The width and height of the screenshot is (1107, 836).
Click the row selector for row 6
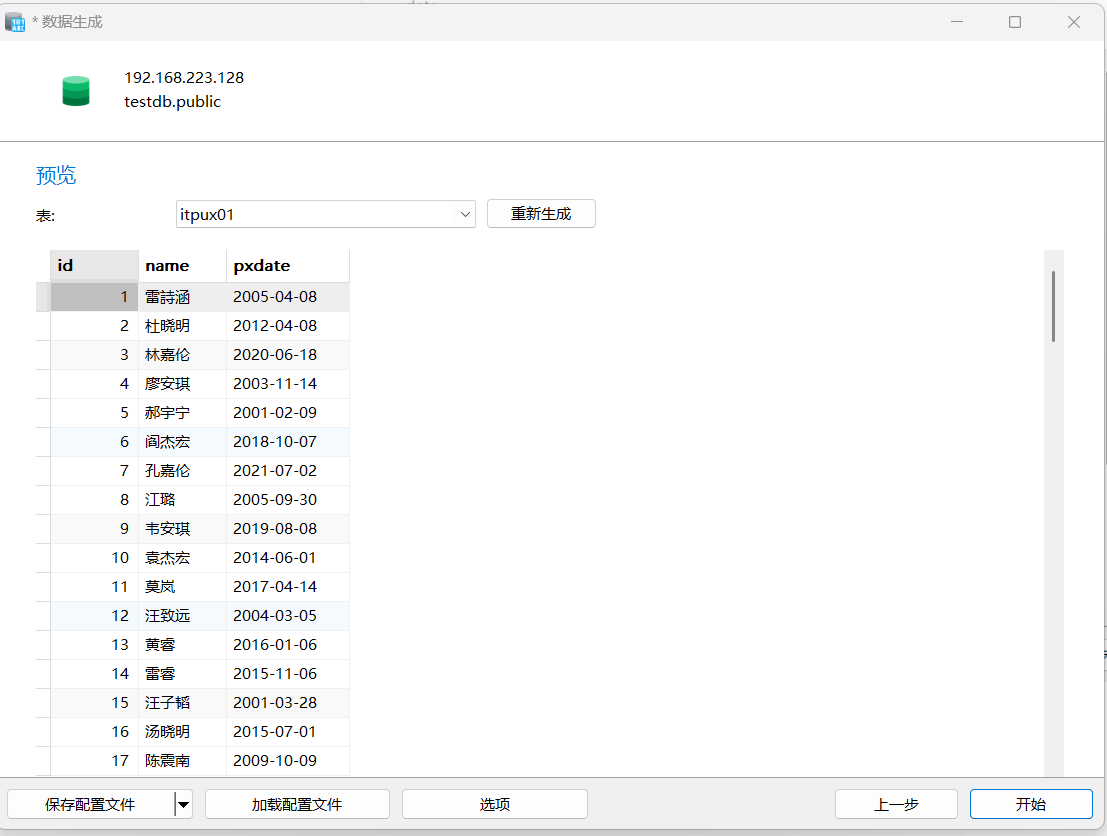(43, 442)
